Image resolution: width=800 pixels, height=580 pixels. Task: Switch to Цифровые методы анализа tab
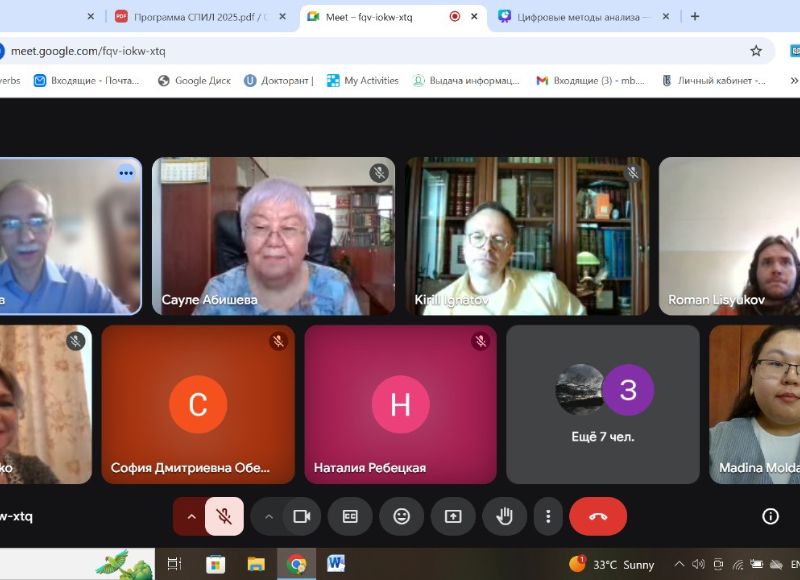click(582, 16)
